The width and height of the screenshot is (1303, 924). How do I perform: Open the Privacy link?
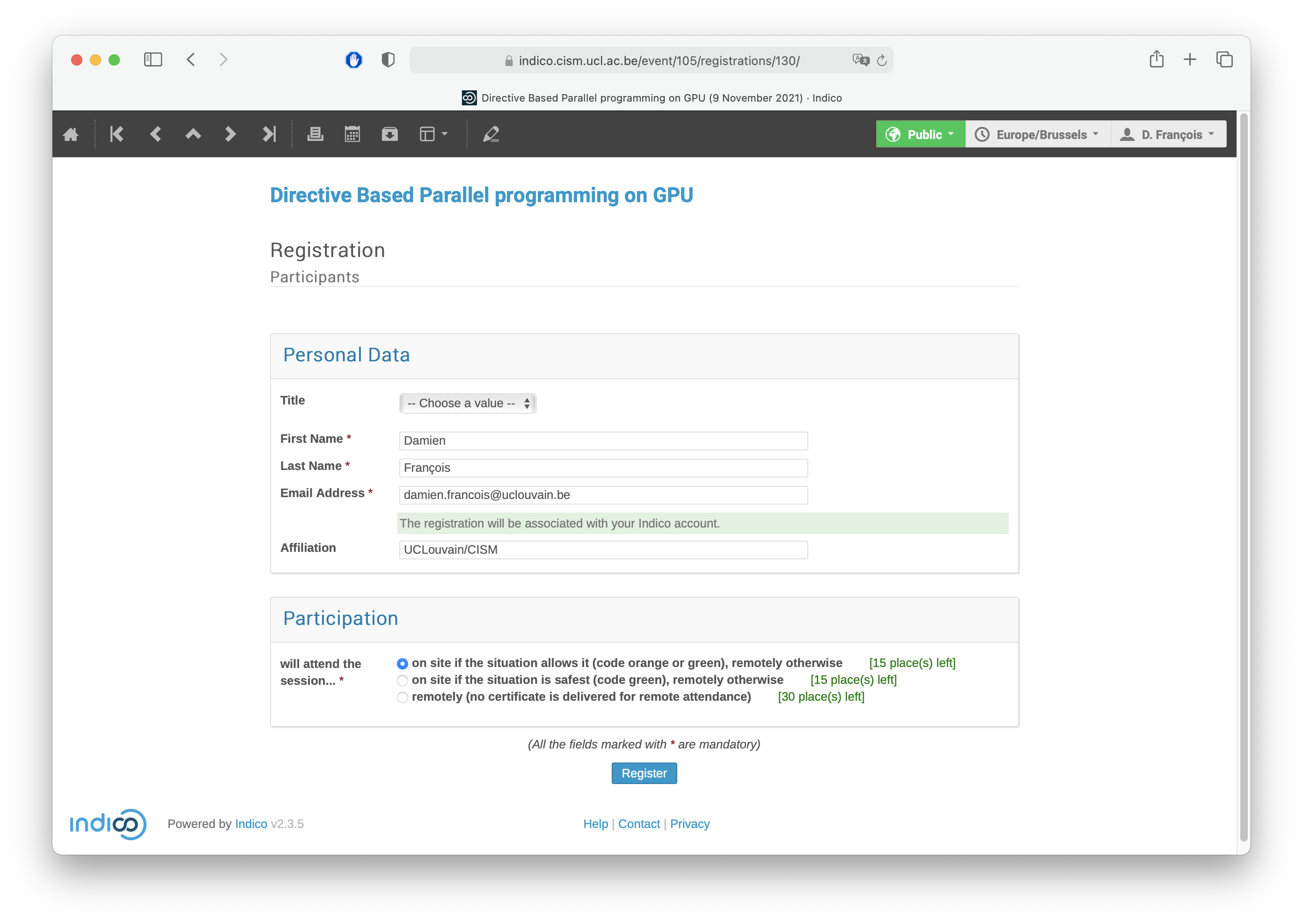click(x=690, y=824)
